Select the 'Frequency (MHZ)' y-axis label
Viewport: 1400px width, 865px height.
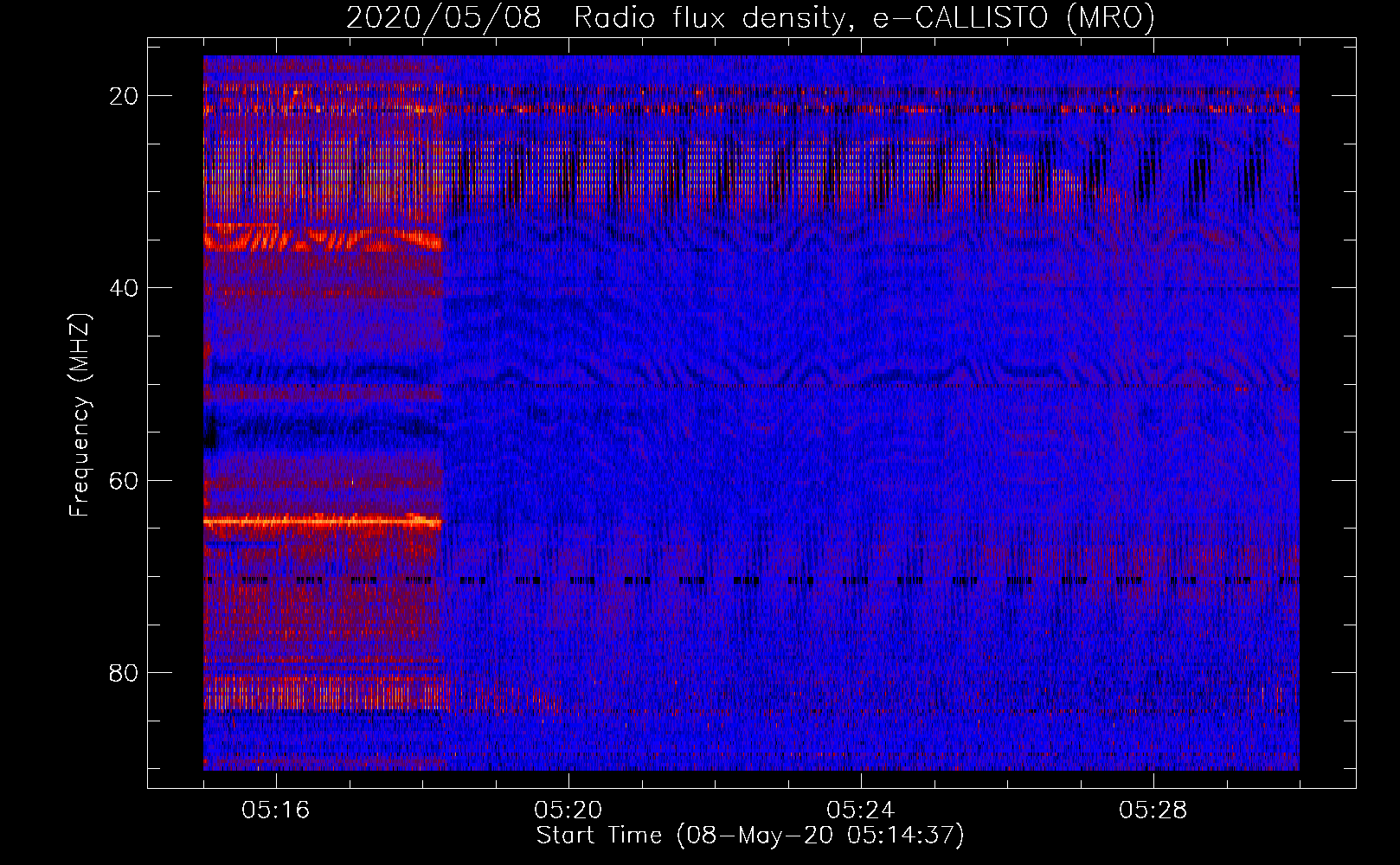tap(80, 415)
